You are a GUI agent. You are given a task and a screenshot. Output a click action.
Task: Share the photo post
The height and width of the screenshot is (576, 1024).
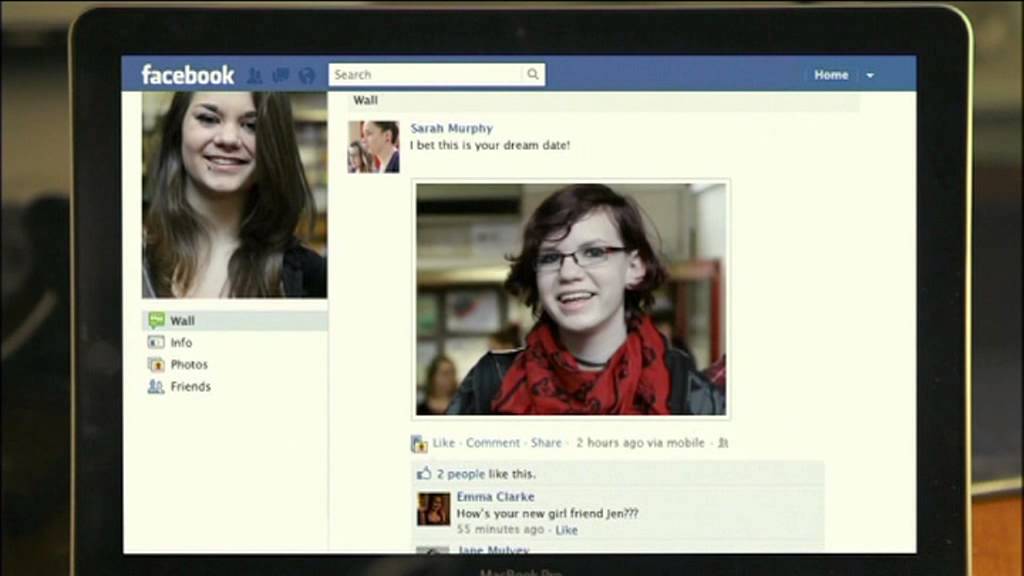tap(546, 443)
